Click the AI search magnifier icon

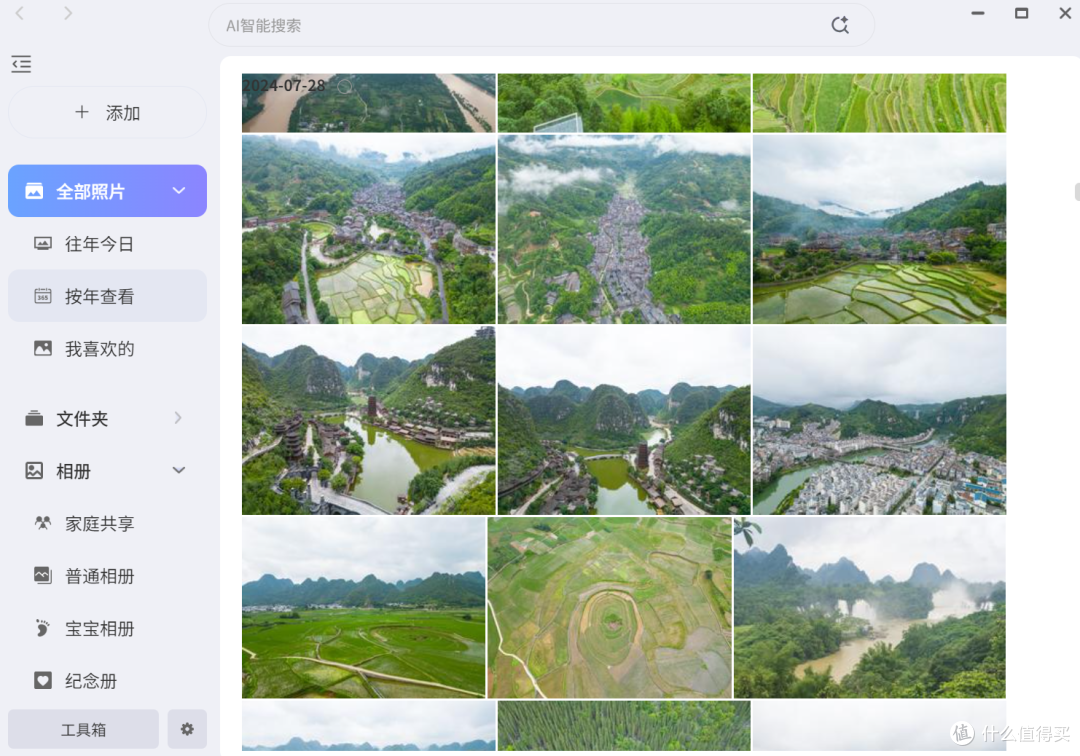pyautogui.click(x=840, y=25)
